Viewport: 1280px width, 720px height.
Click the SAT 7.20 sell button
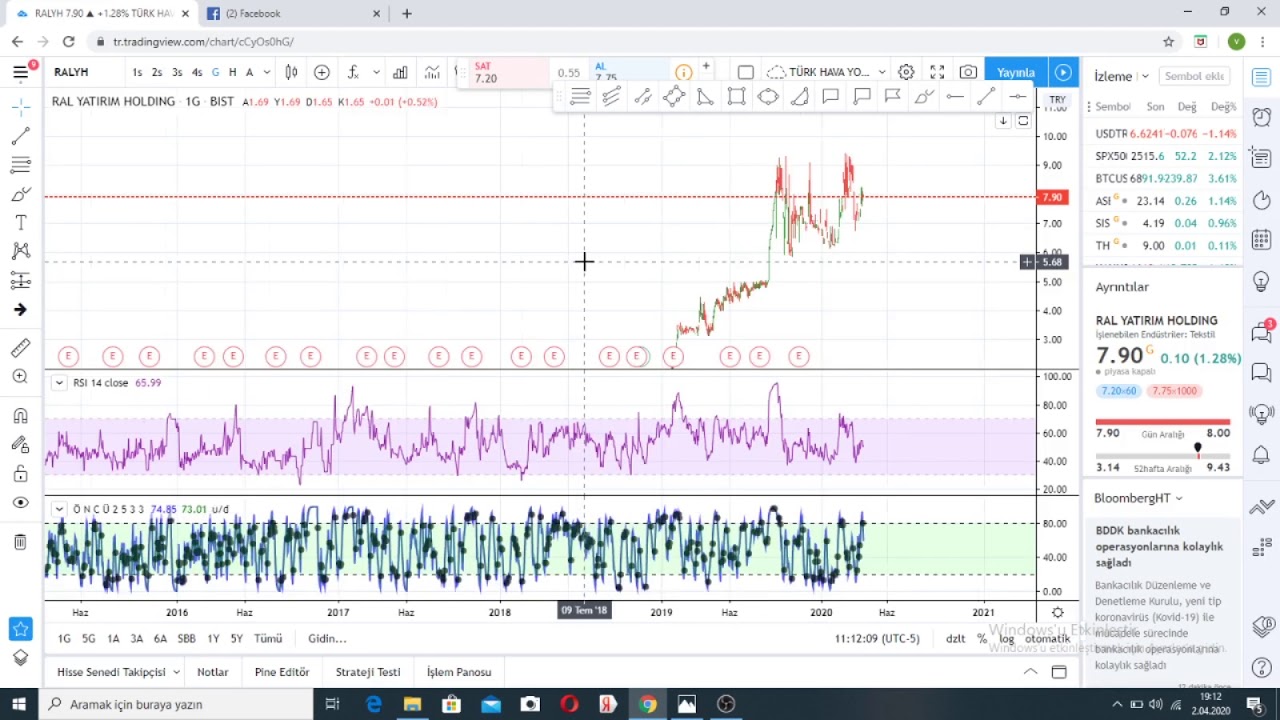pos(510,72)
